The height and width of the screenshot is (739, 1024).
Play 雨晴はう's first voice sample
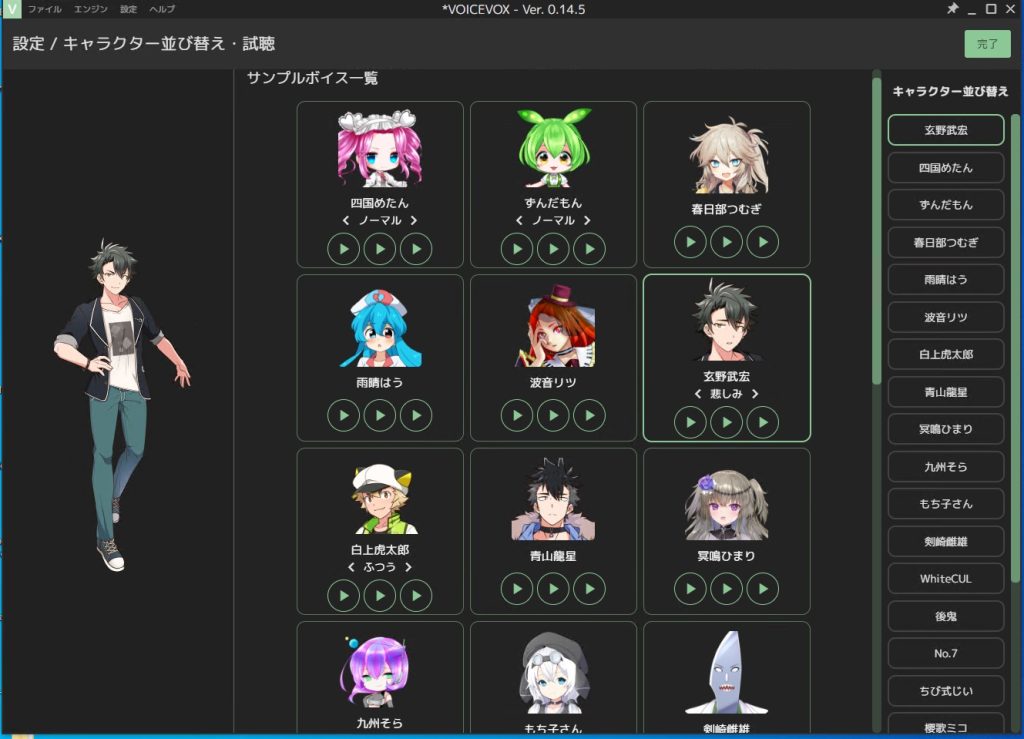(344, 416)
